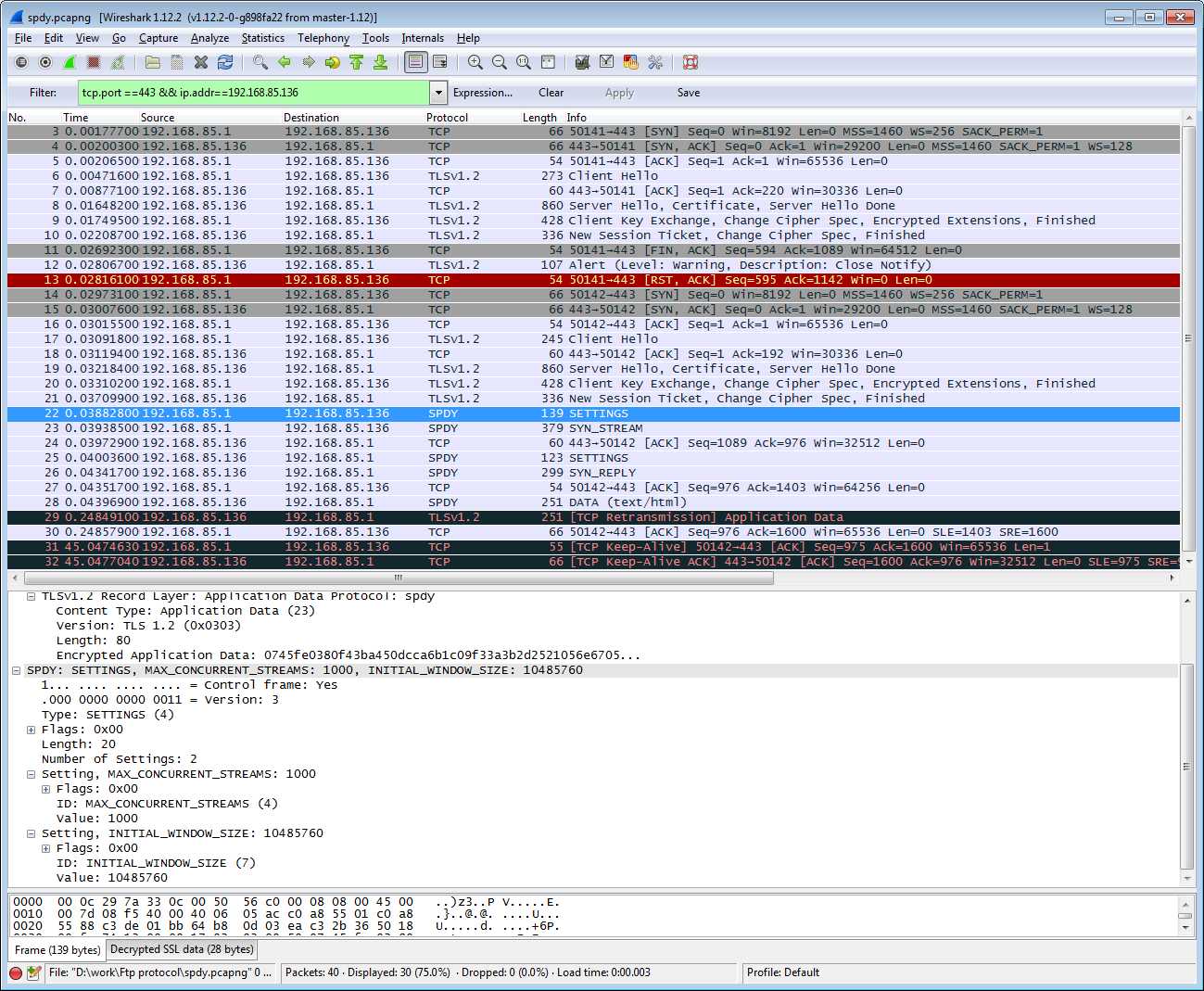Open preferences with tools icon

[x=655, y=62]
